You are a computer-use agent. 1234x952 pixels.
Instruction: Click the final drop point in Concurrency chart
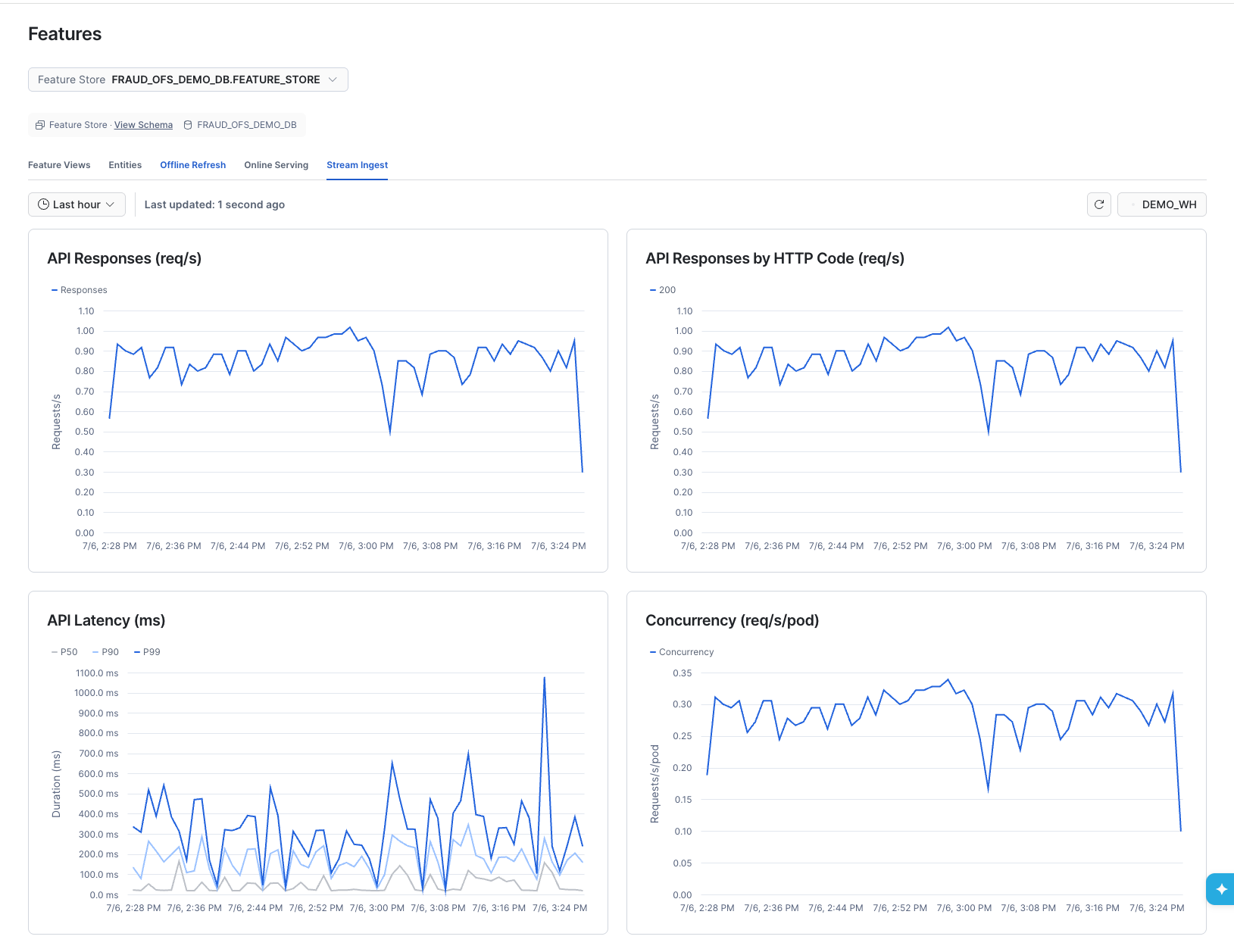tap(1180, 830)
